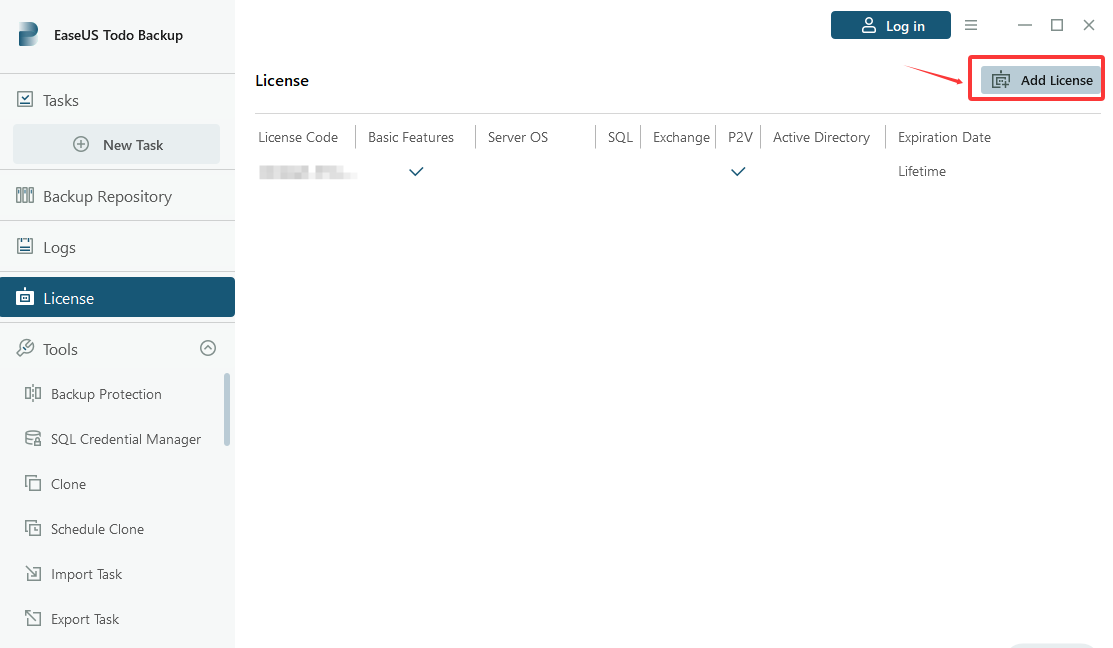
Task: Click the Basic Features checkmark
Action: pos(416,171)
